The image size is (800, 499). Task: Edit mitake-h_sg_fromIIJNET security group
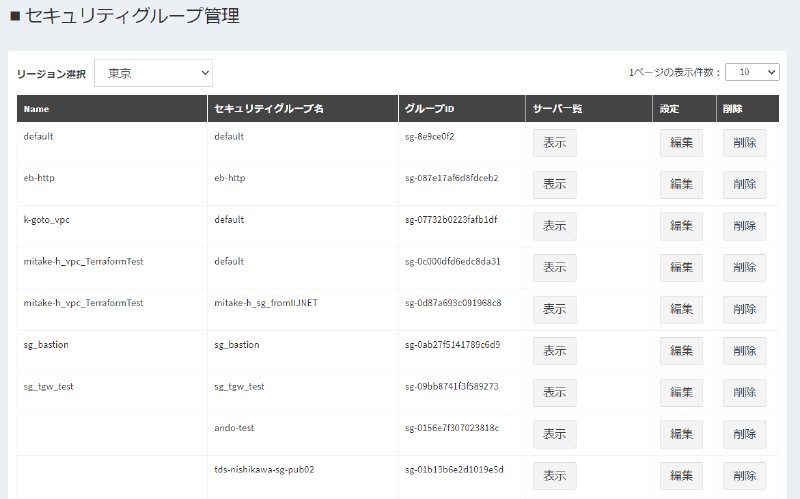point(681,310)
